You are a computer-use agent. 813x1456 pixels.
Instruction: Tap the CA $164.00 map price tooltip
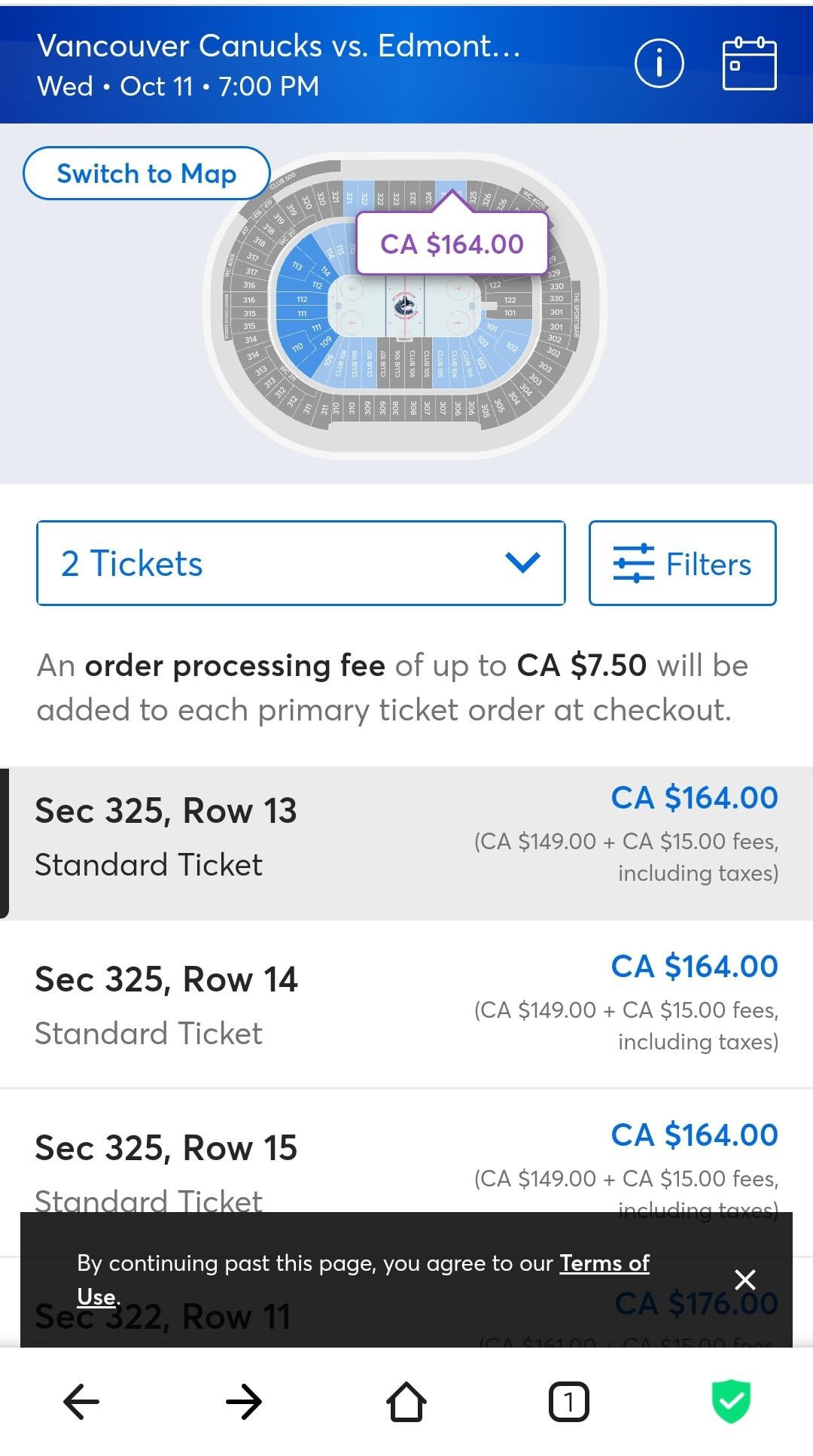(x=452, y=244)
